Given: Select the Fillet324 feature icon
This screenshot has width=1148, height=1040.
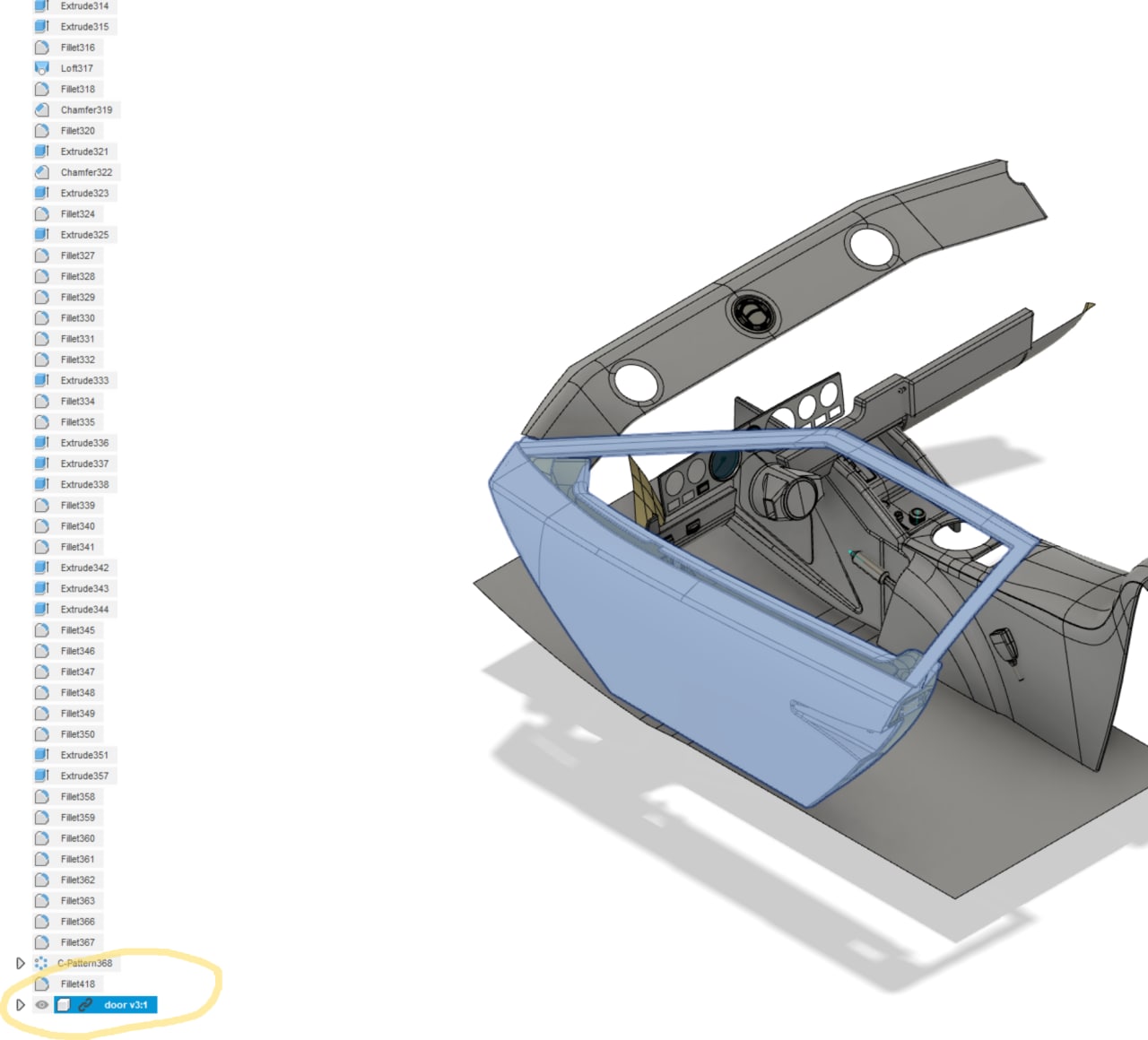Looking at the screenshot, I should [x=41, y=213].
